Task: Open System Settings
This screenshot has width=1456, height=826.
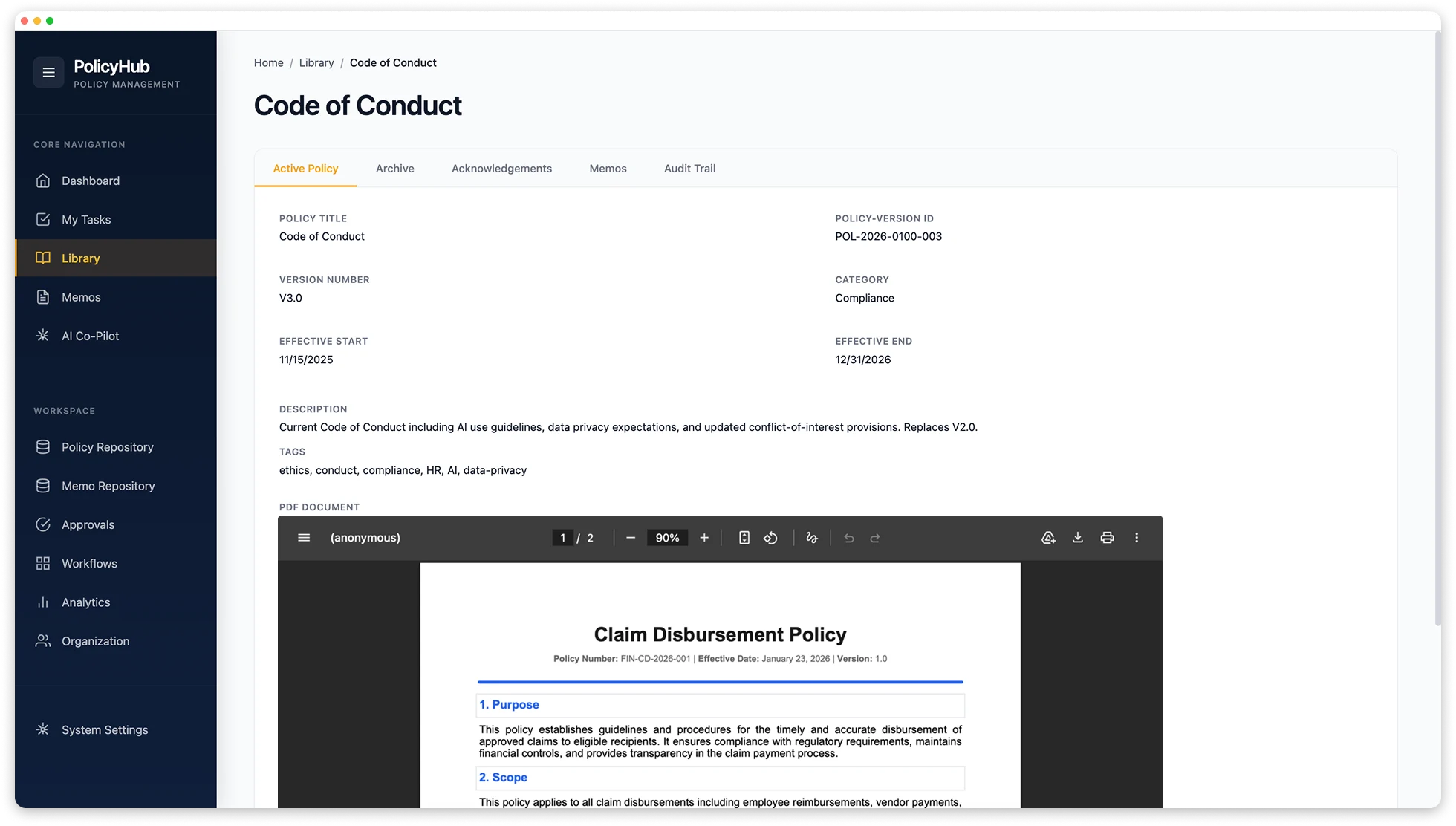Action: coord(104,729)
